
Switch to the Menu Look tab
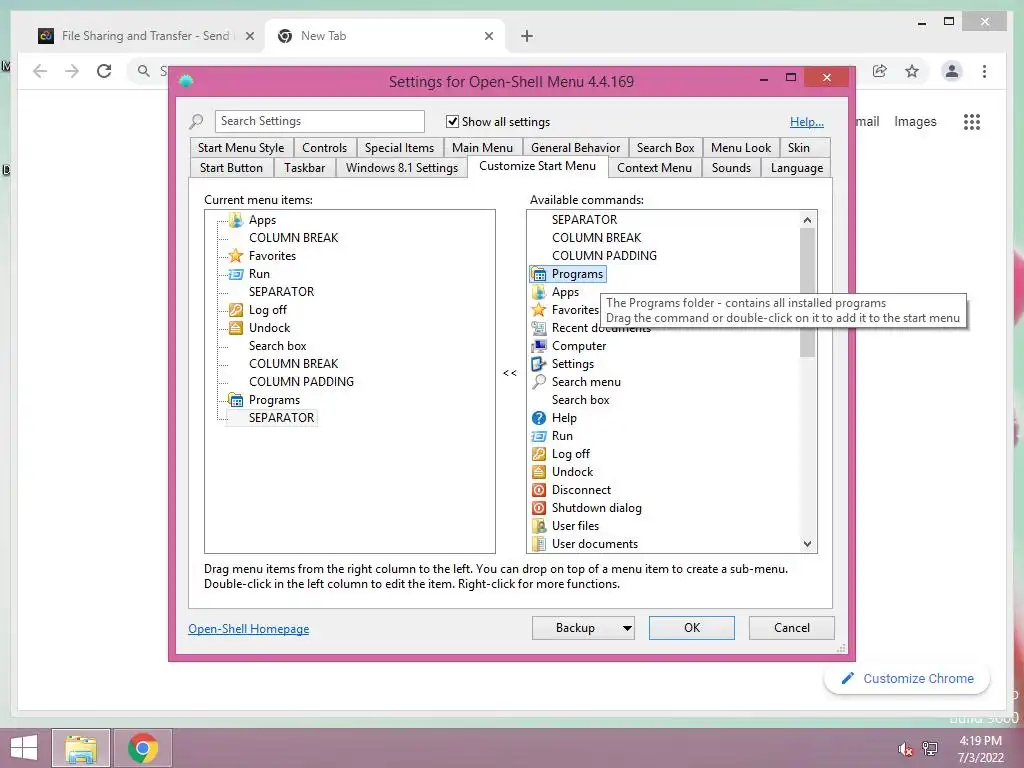[x=741, y=148]
